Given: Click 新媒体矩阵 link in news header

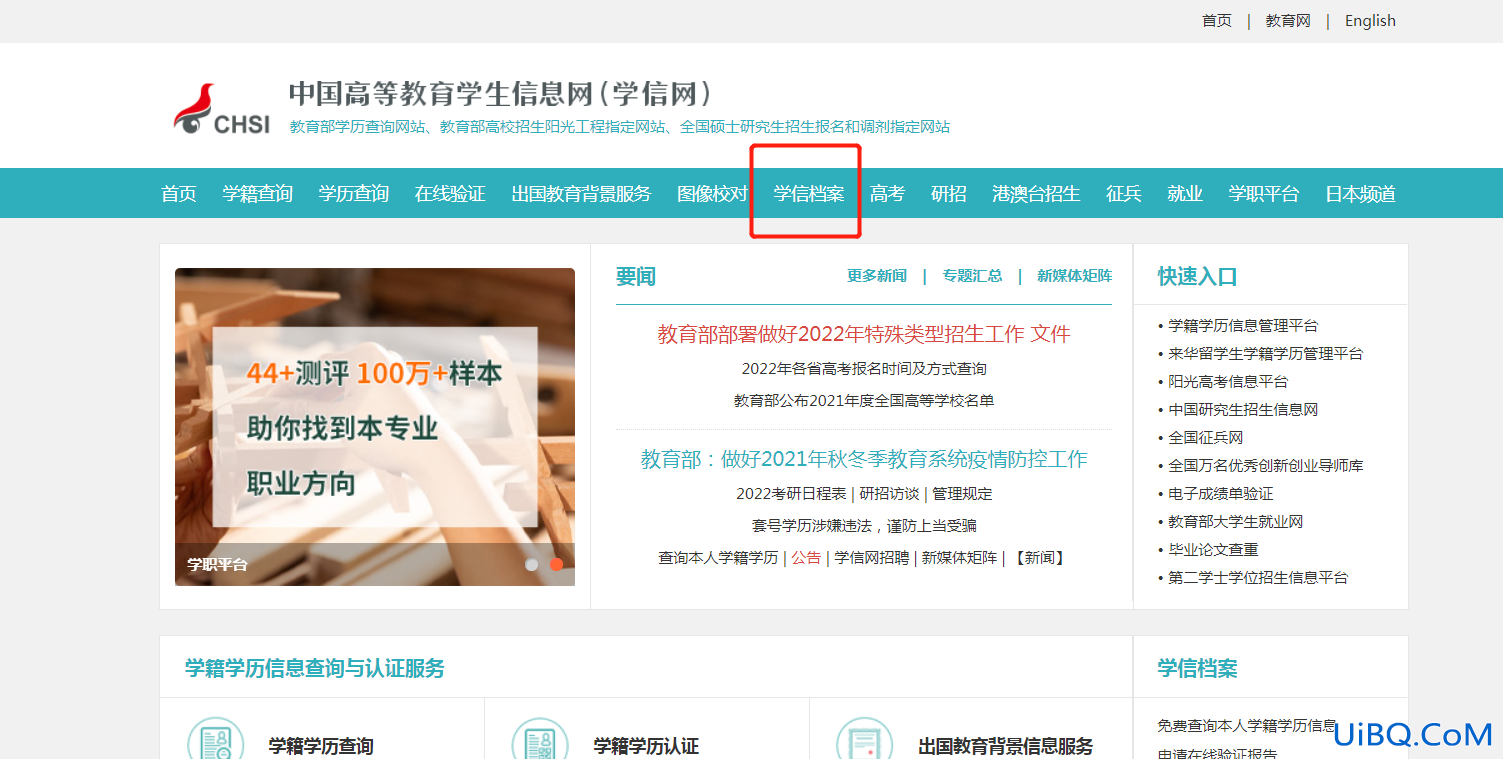Looking at the screenshot, I should 1074,276.
